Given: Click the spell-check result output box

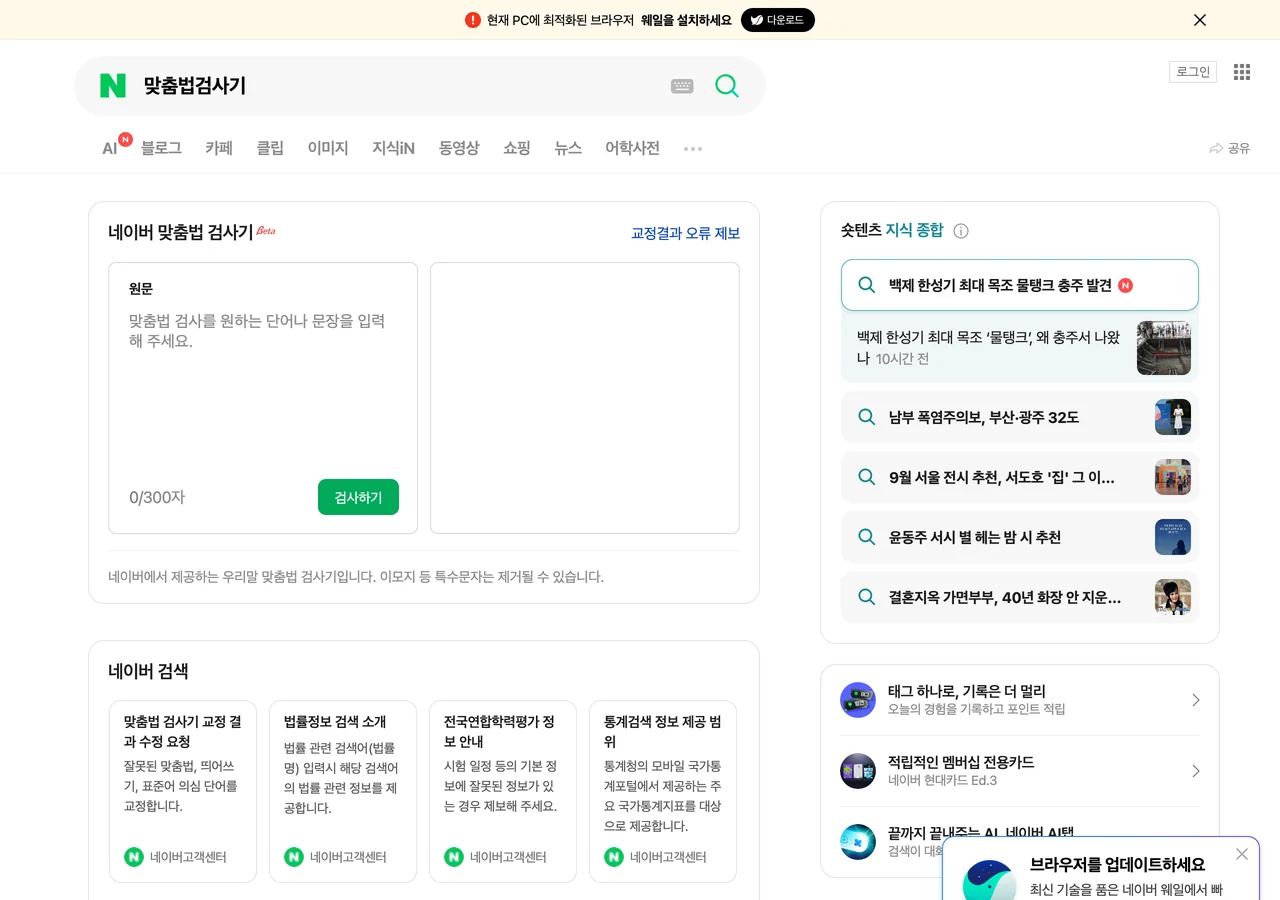Looking at the screenshot, I should (585, 398).
